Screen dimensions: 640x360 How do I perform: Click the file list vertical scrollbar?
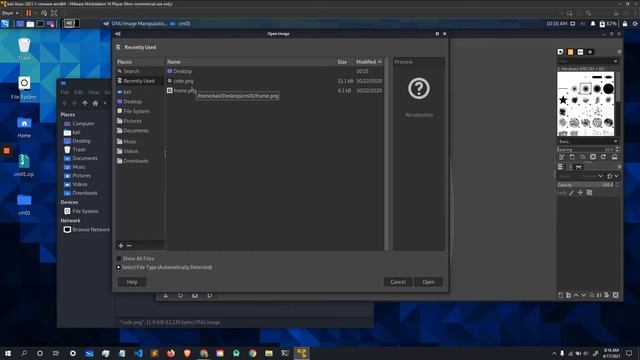coord(386,153)
